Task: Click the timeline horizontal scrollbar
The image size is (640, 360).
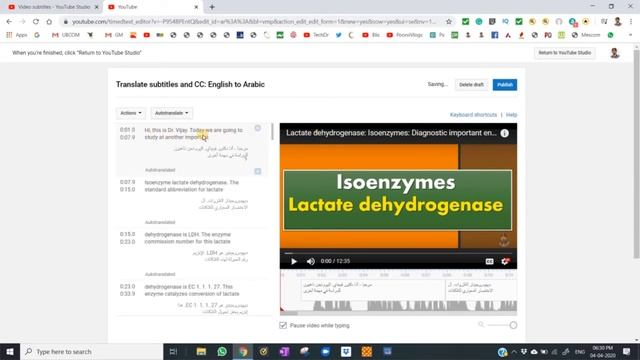Action: [x=289, y=313]
